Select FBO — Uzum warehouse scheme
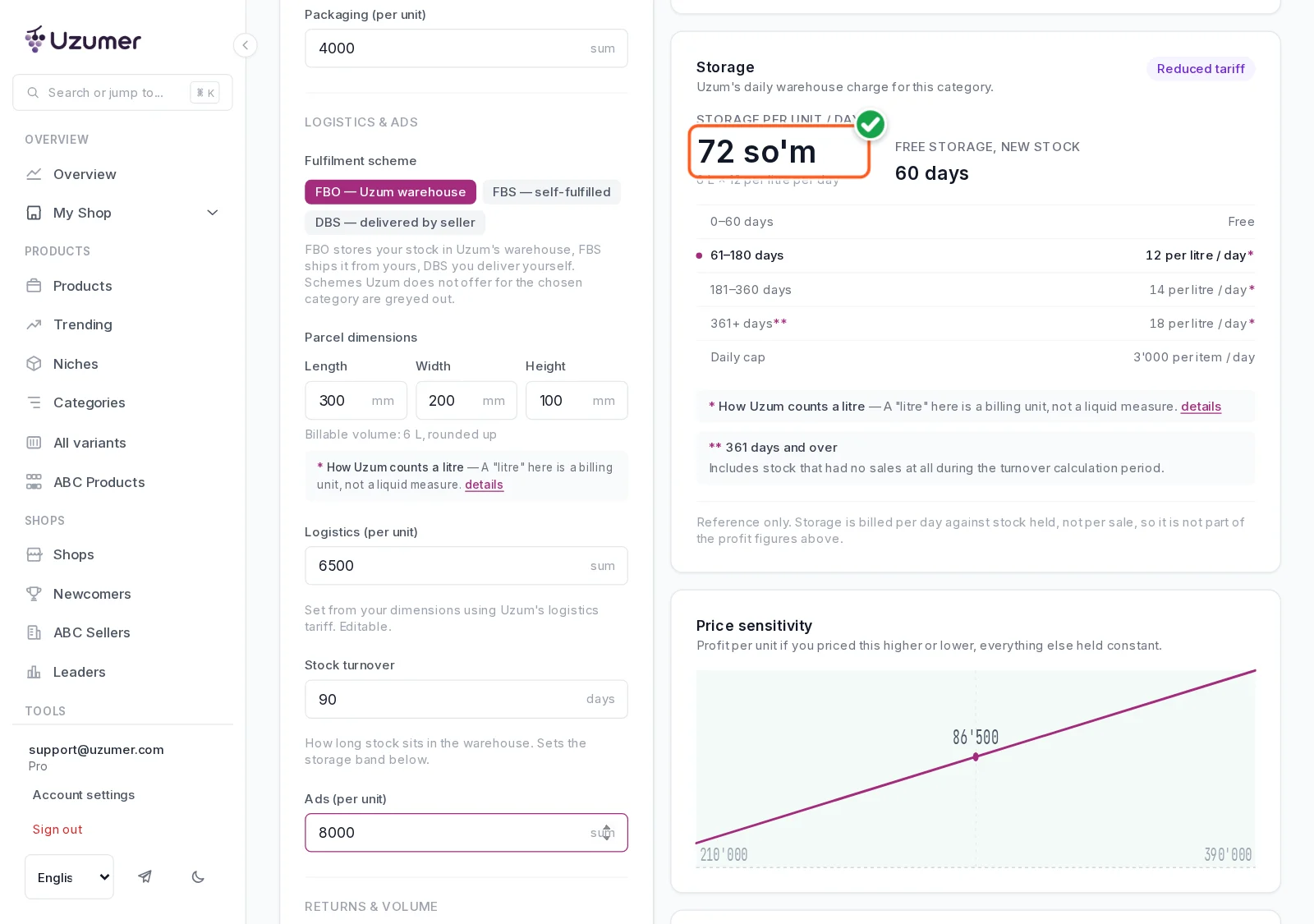Viewport: 1314px width, 924px height. coord(390,192)
